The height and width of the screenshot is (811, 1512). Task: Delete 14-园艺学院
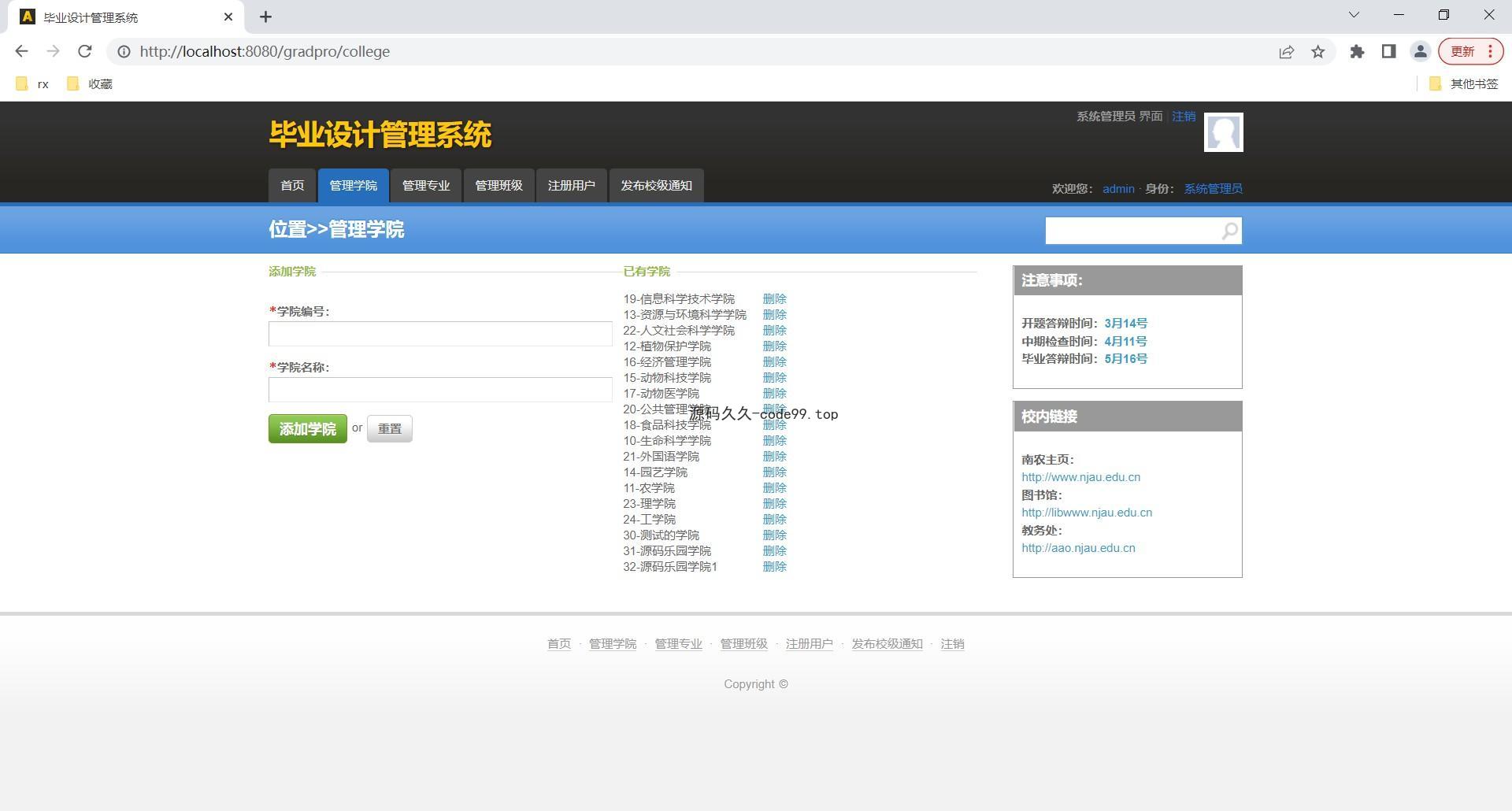point(774,472)
